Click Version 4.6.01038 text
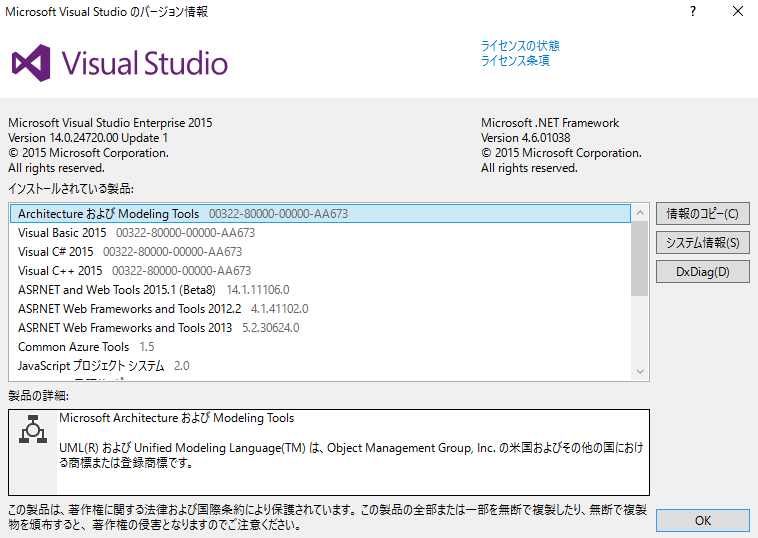The image size is (758, 538). point(525,138)
